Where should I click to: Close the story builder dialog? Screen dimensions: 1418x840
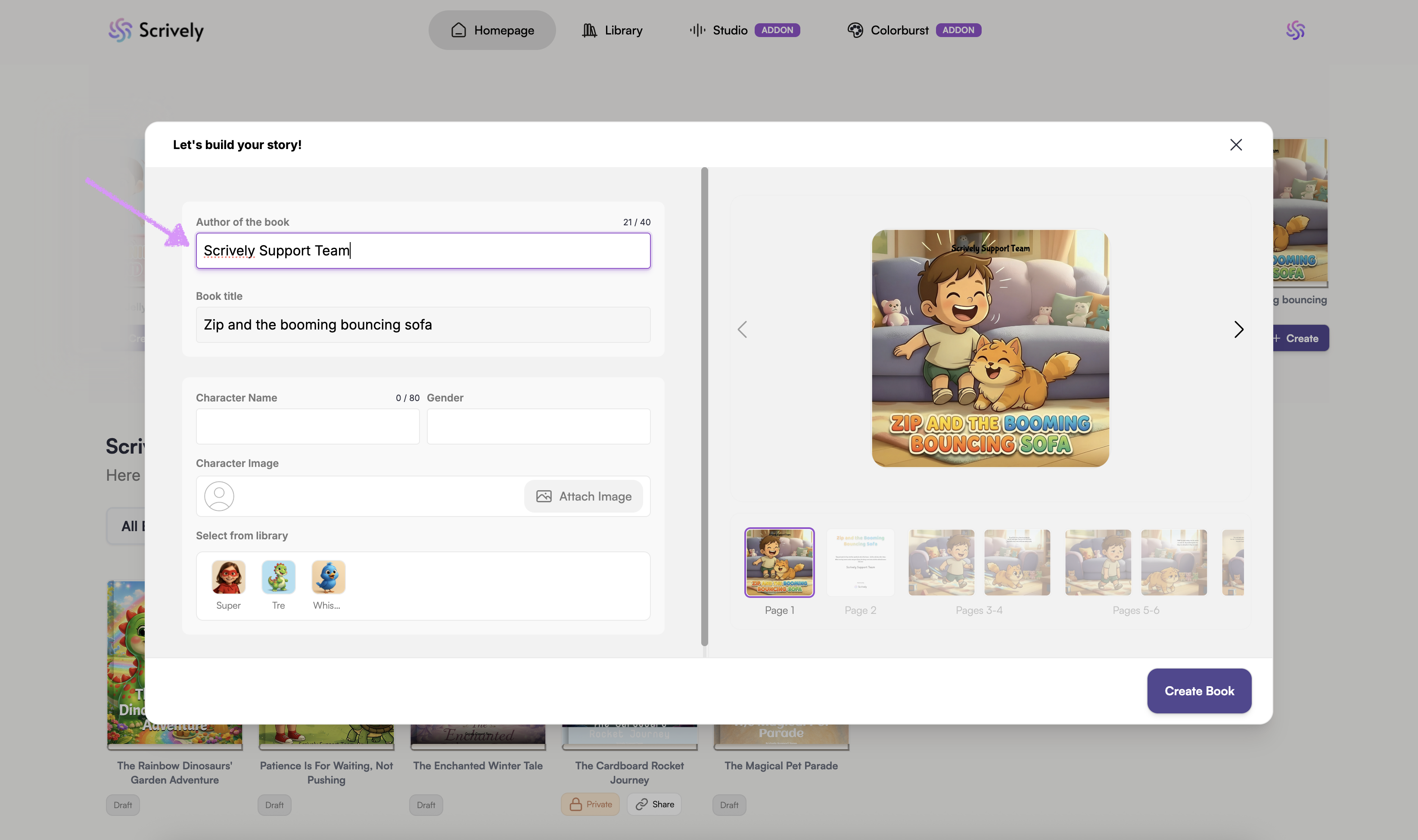pyautogui.click(x=1236, y=145)
